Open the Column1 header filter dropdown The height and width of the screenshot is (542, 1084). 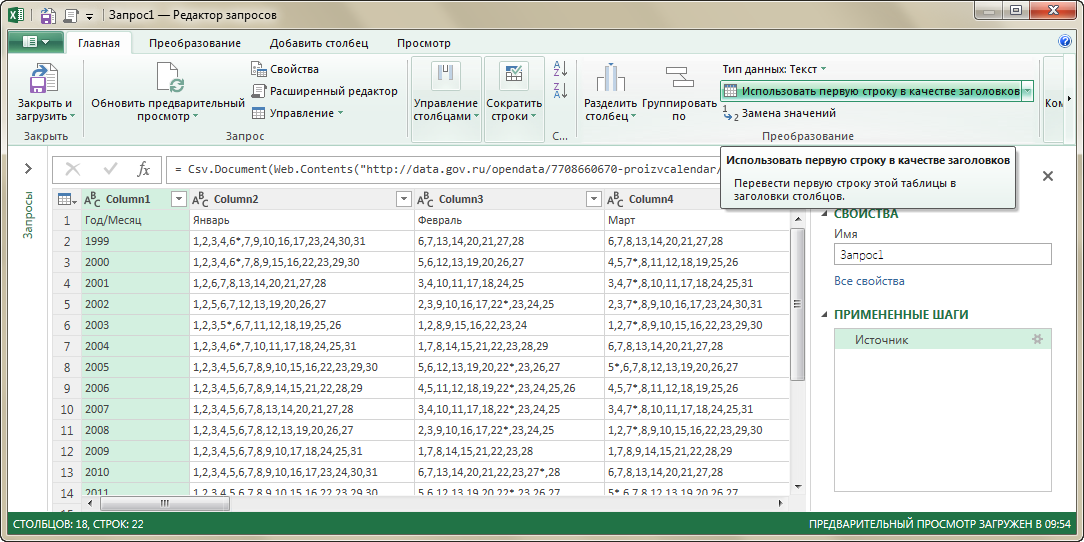(x=179, y=199)
